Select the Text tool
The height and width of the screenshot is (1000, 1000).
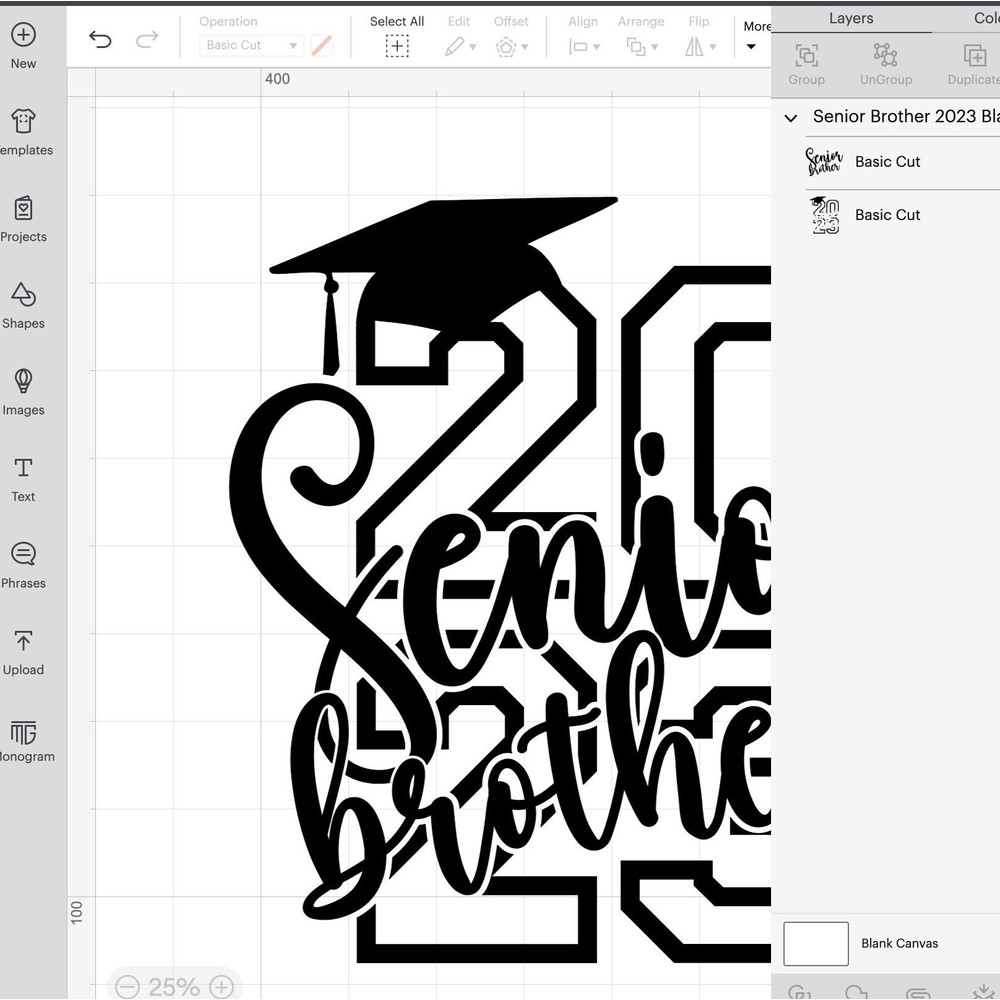tap(23, 468)
